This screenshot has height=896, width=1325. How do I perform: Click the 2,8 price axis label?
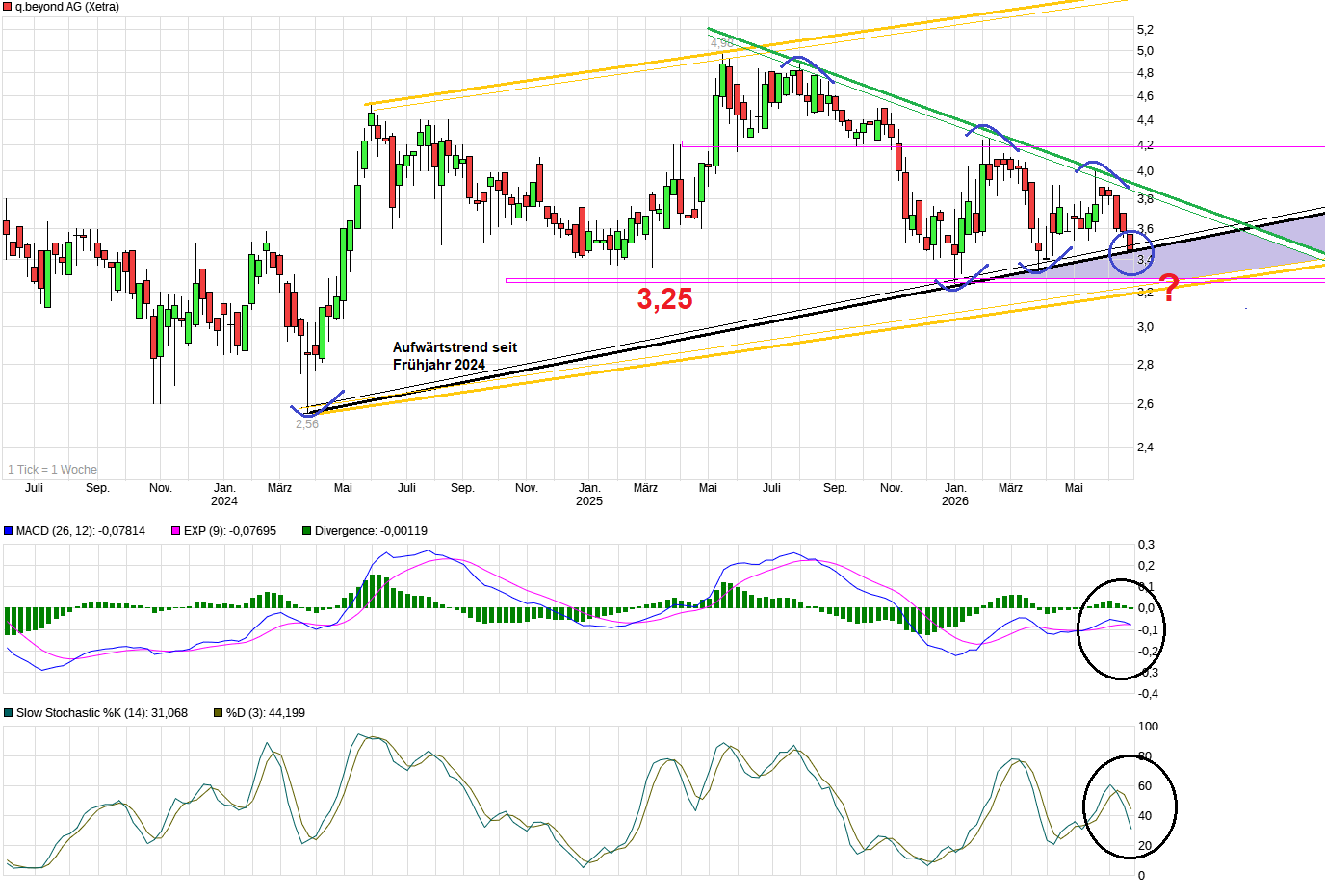click(1145, 365)
